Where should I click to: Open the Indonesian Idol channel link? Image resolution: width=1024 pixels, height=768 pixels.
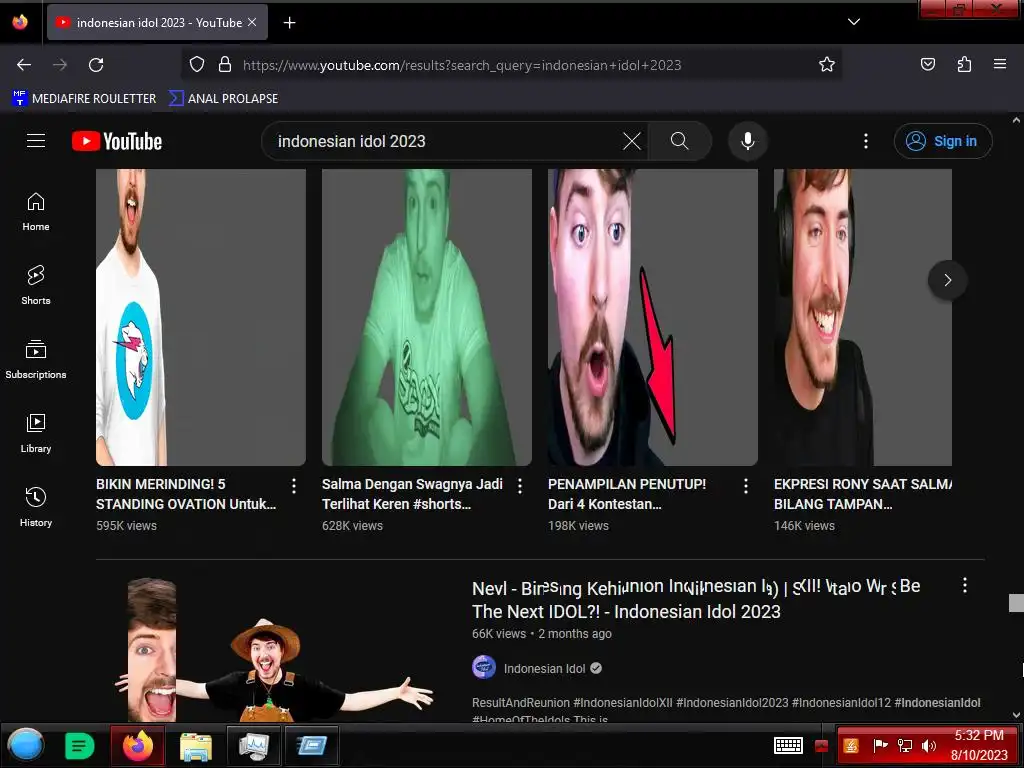pyautogui.click(x=545, y=668)
